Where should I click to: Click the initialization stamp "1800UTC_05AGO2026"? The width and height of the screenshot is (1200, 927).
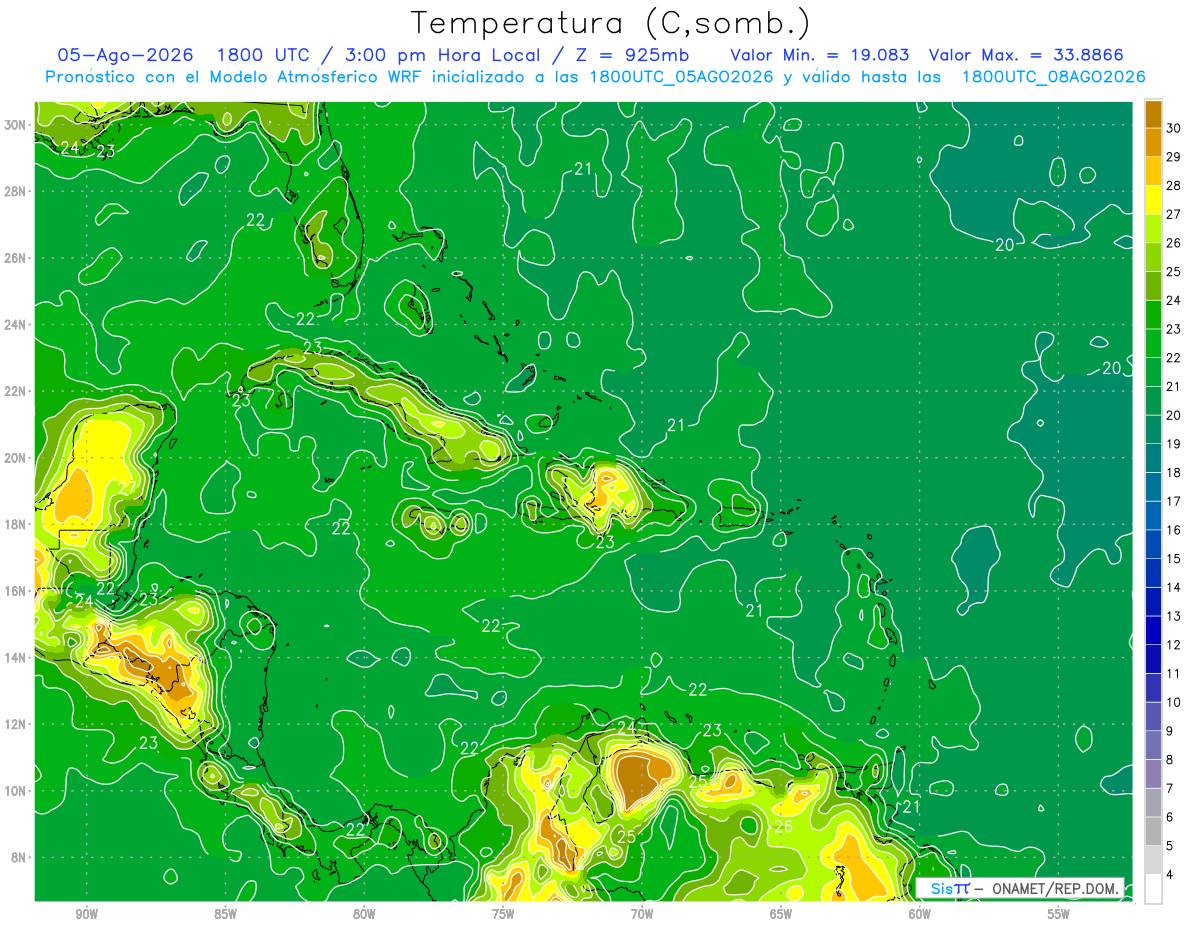click(681, 77)
